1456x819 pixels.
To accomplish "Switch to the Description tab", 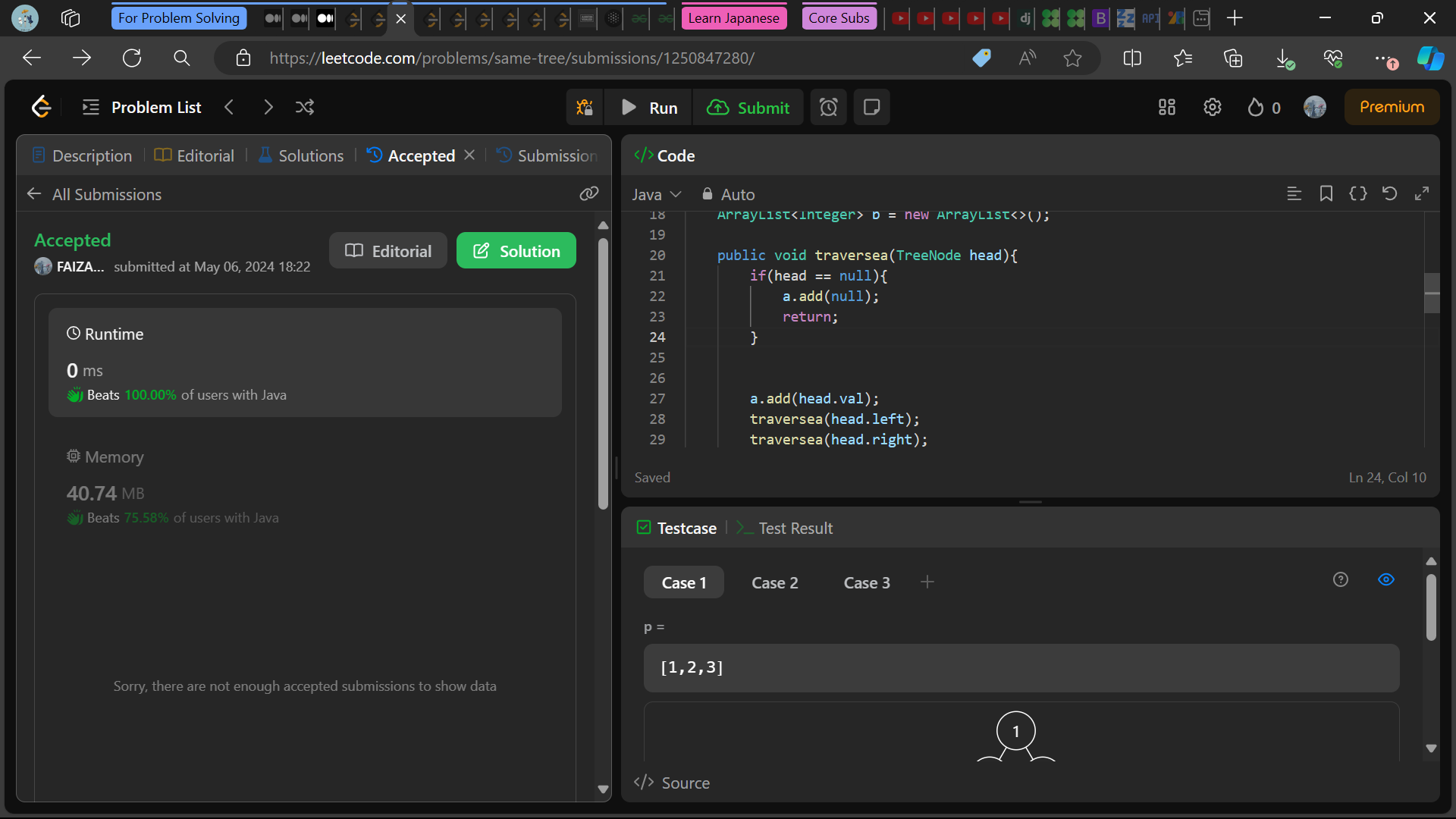I will click(x=83, y=155).
